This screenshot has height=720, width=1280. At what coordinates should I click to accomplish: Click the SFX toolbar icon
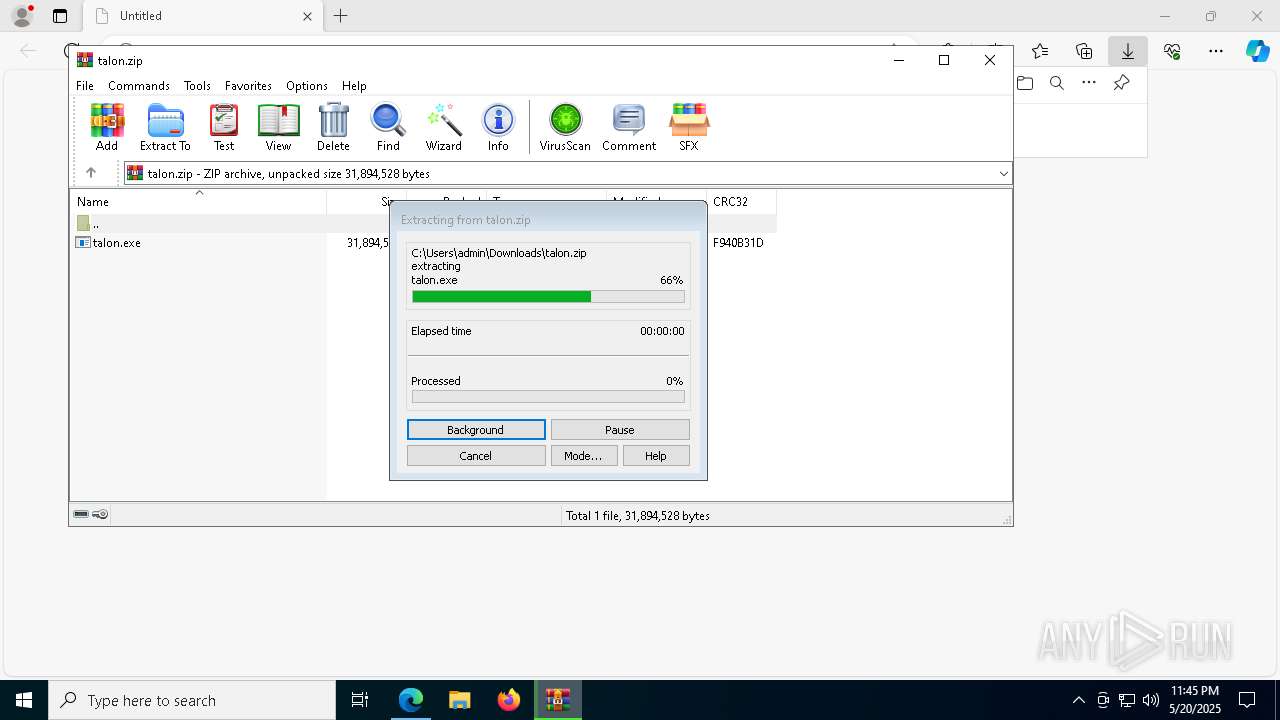click(x=689, y=127)
